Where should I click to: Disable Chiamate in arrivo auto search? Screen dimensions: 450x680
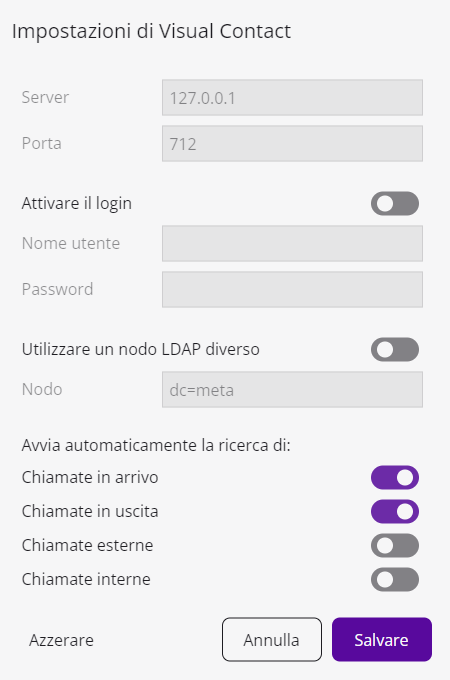click(x=395, y=477)
